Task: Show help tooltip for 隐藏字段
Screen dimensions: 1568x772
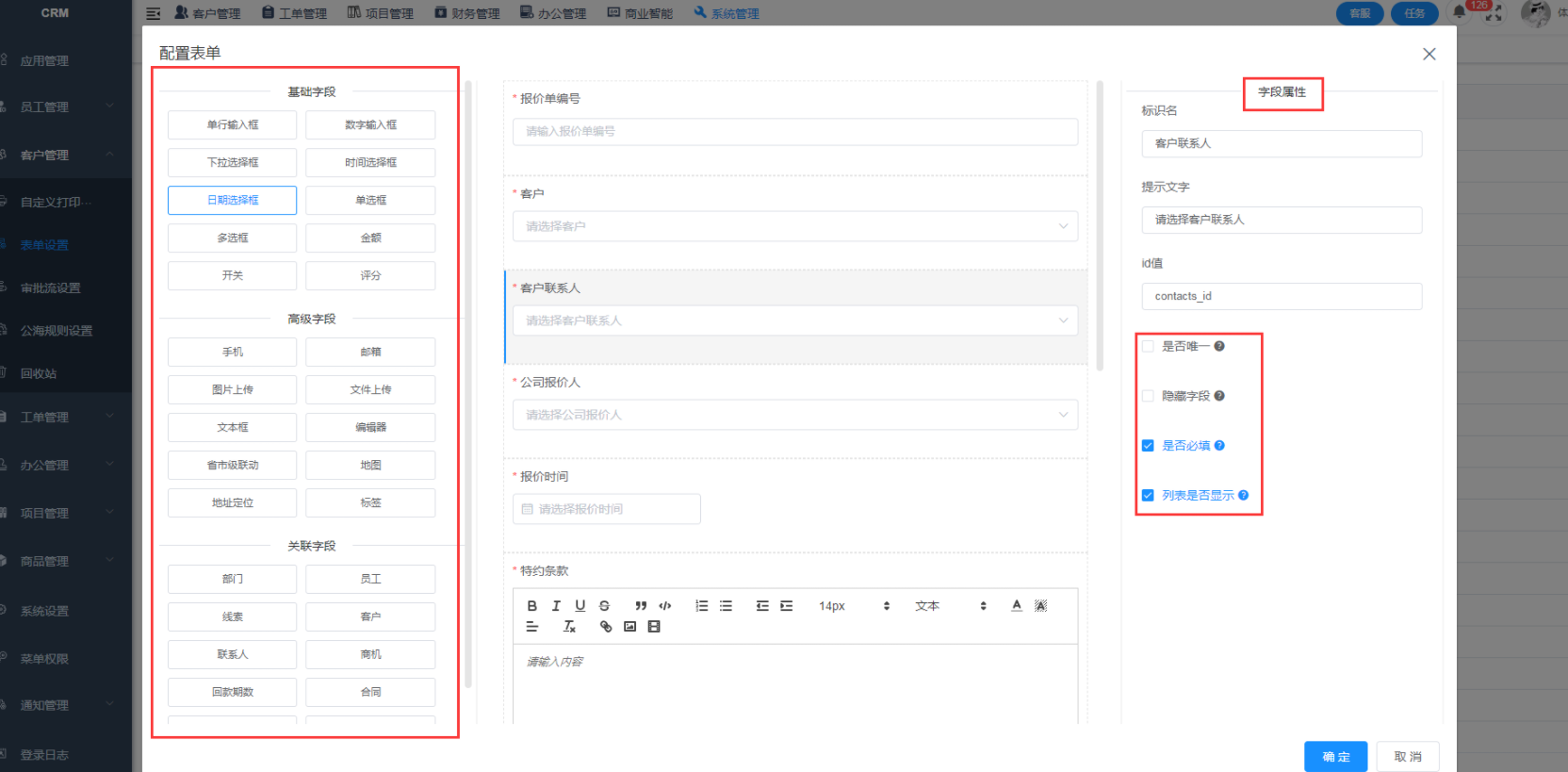Action: click(x=1219, y=396)
